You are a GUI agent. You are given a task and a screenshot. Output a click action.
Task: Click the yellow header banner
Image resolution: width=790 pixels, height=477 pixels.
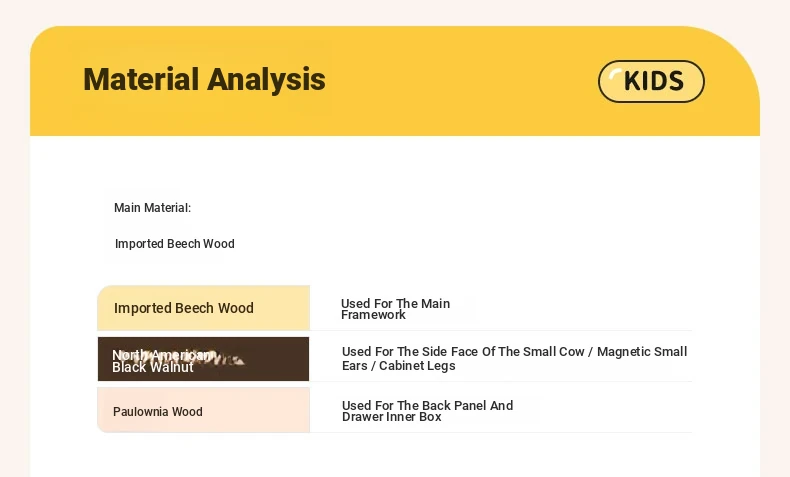(x=395, y=81)
